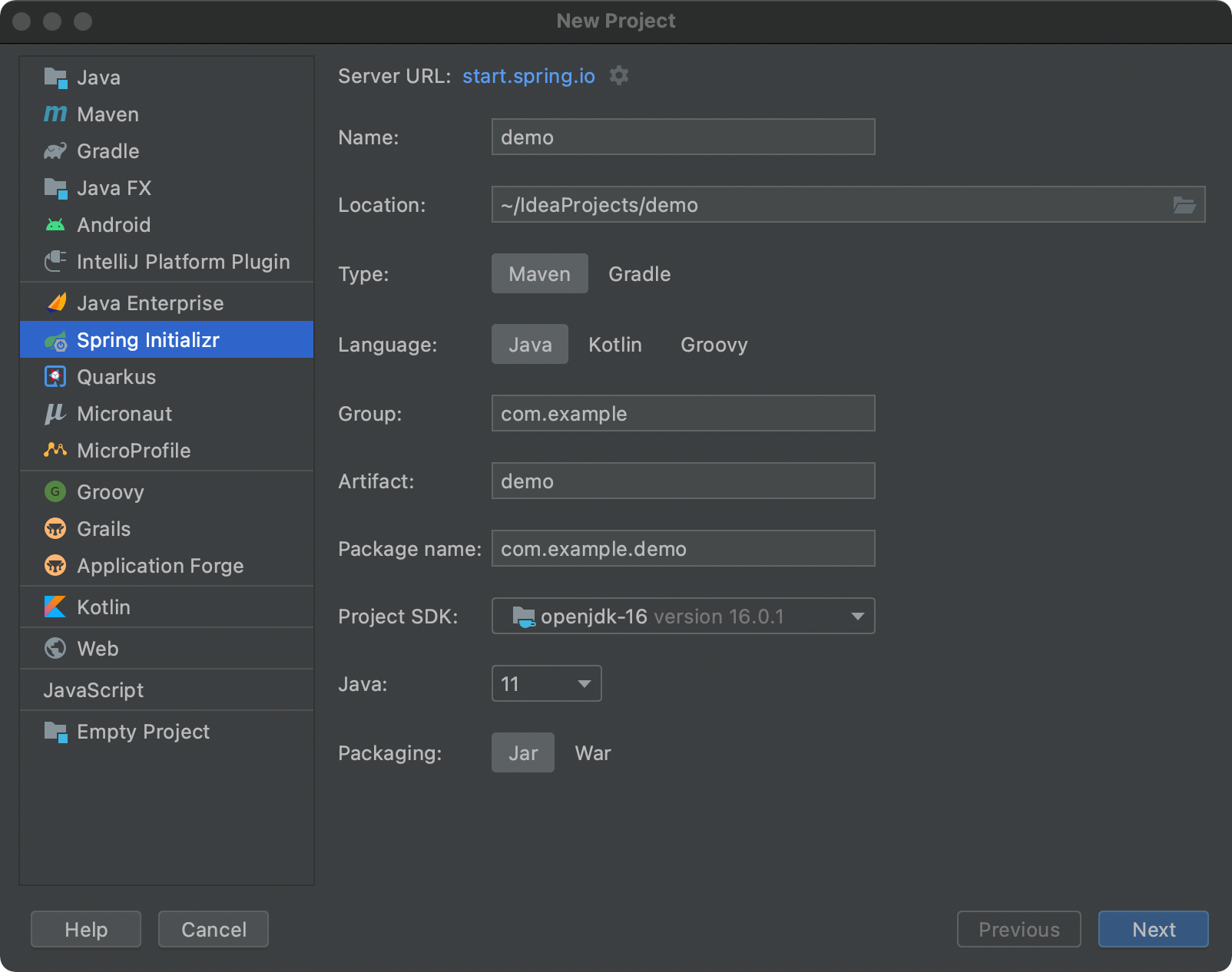Image resolution: width=1232 pixels, height=972 pixels.
Task: Open the Java version dropdown
Action: coord(546,683)
